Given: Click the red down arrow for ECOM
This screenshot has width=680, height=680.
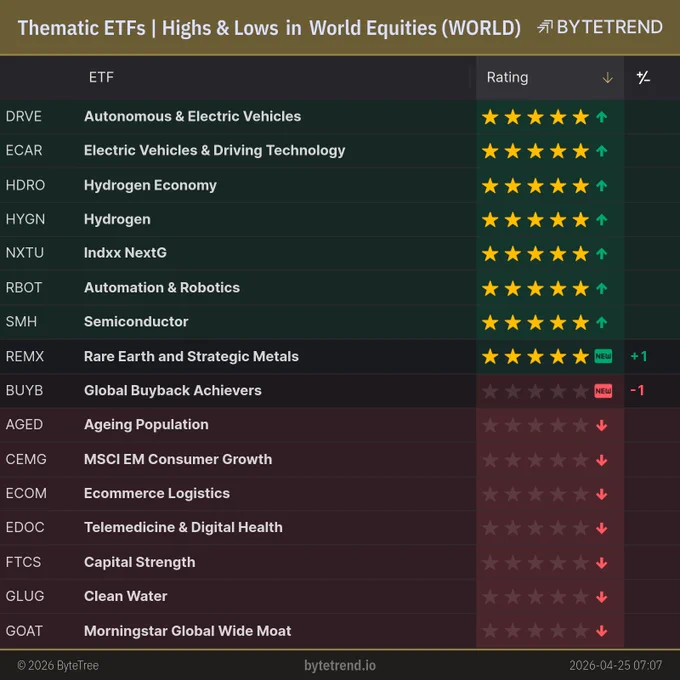Looking at the screenshot, I should (x=602, y=494).
